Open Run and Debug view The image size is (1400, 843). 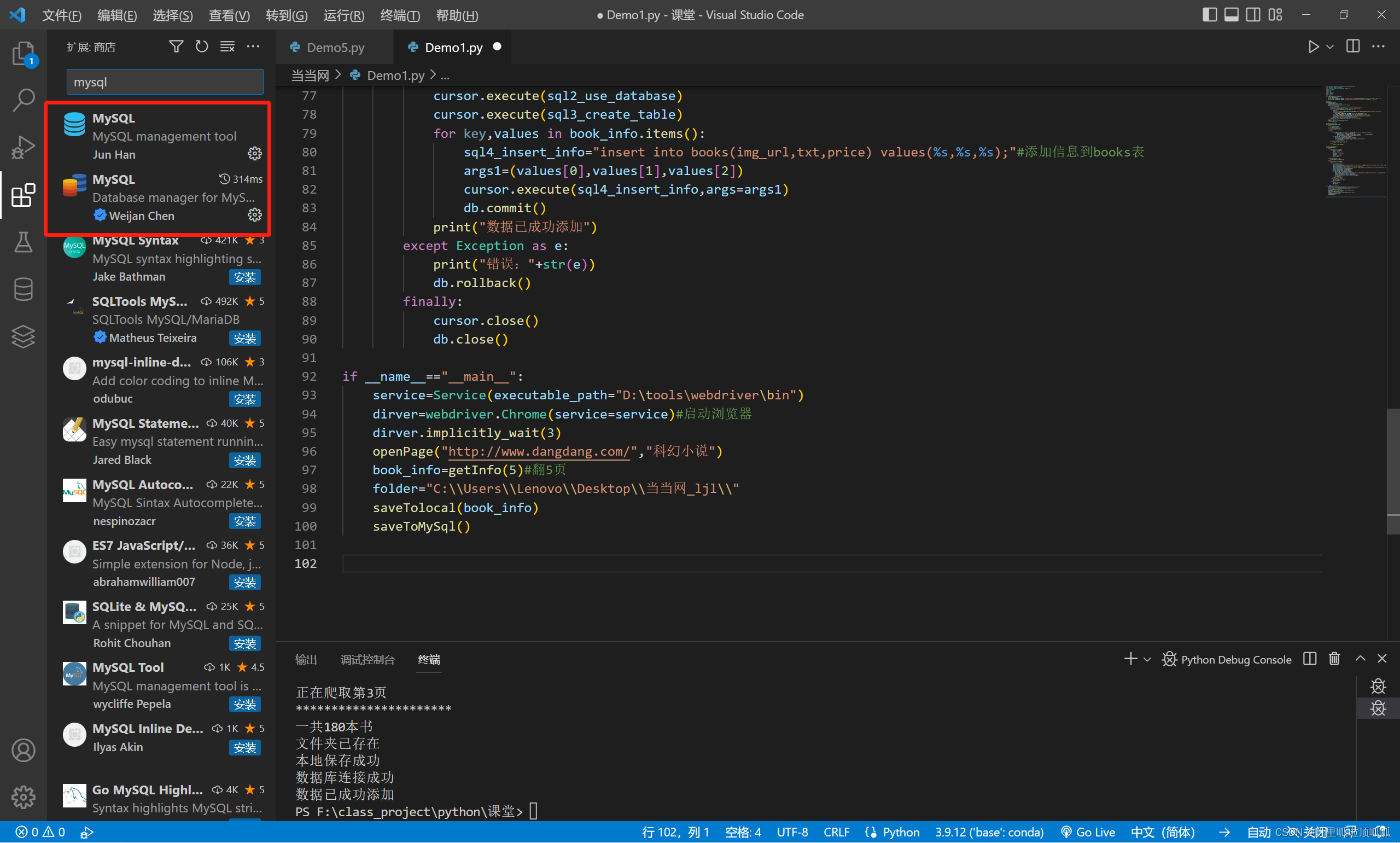click(x=24, y=148)
